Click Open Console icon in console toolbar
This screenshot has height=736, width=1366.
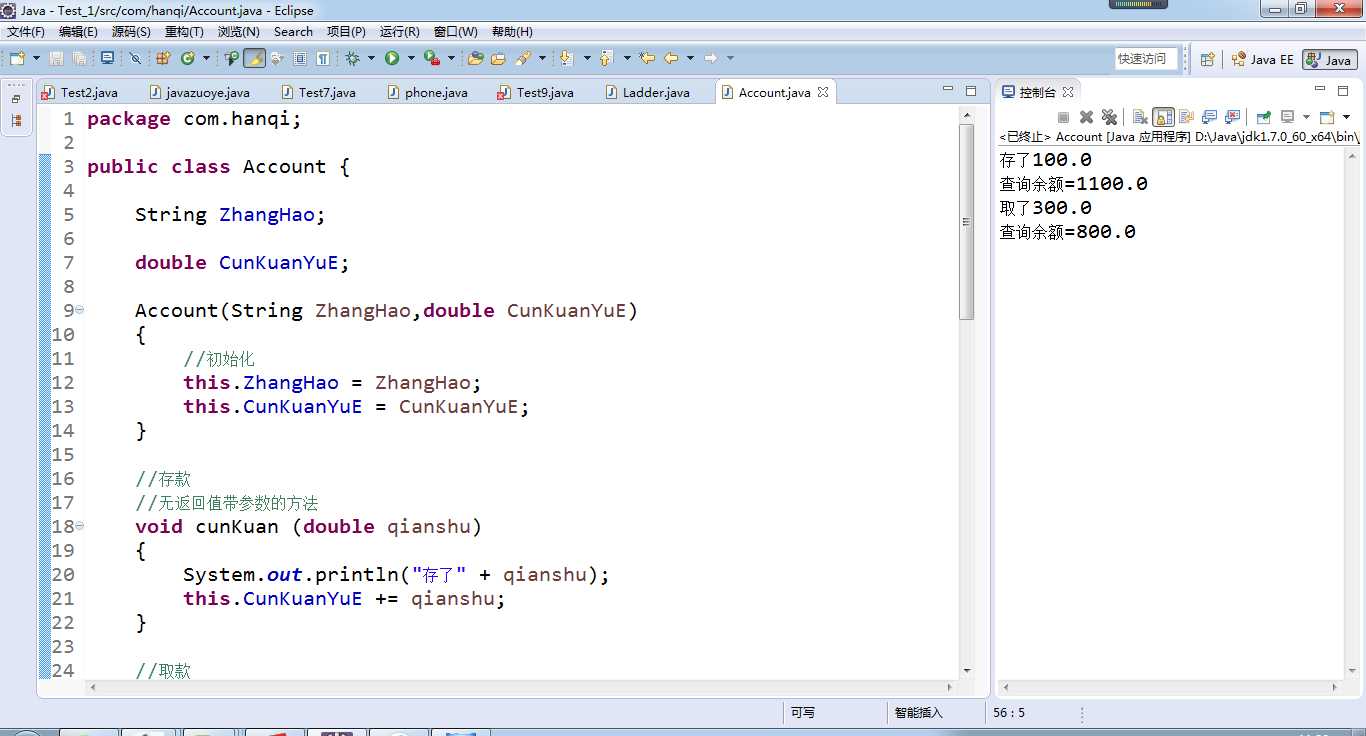point(1326,117)
